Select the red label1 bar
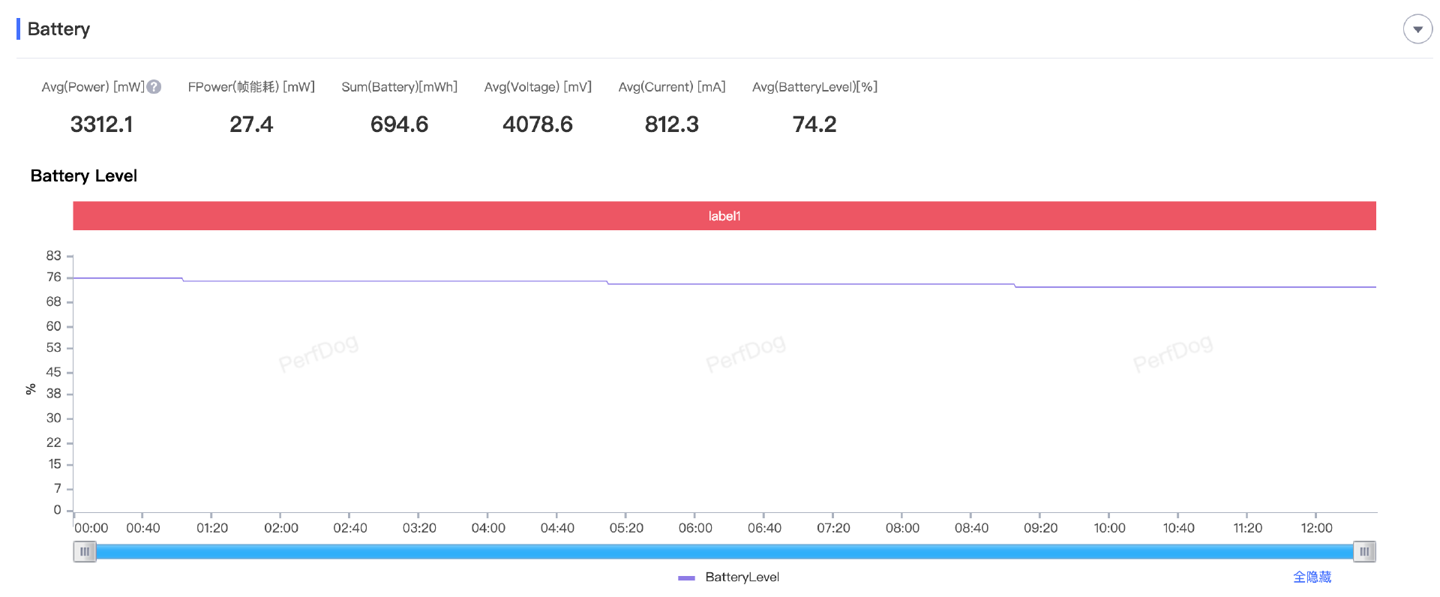1440x597 pixels. [724, 216]
